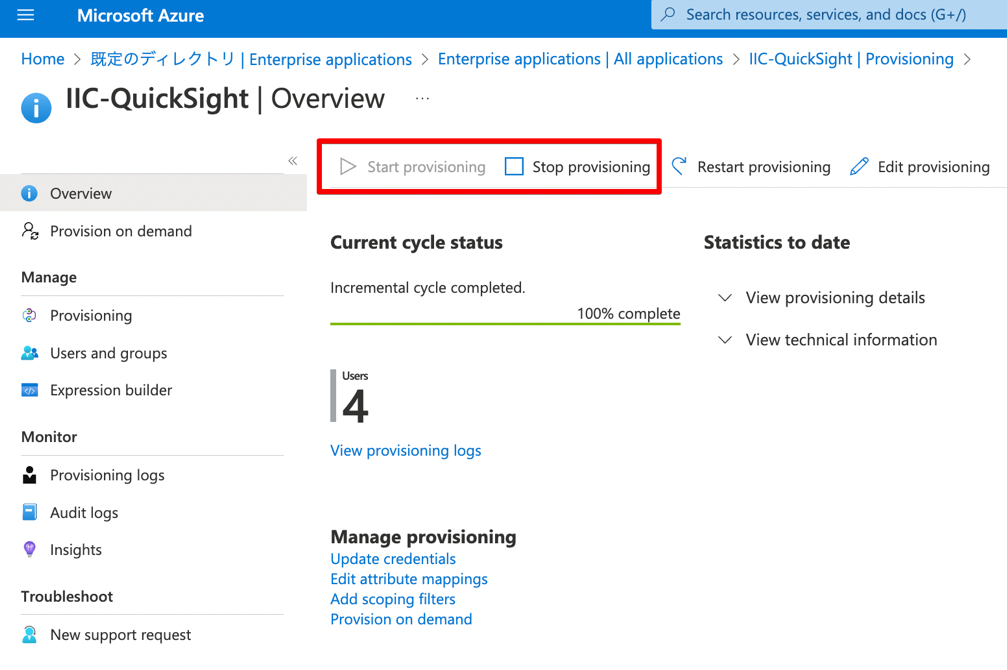Open Users and groups settings
Viewport: 1007px width, 670px height.
pos(107,353)
